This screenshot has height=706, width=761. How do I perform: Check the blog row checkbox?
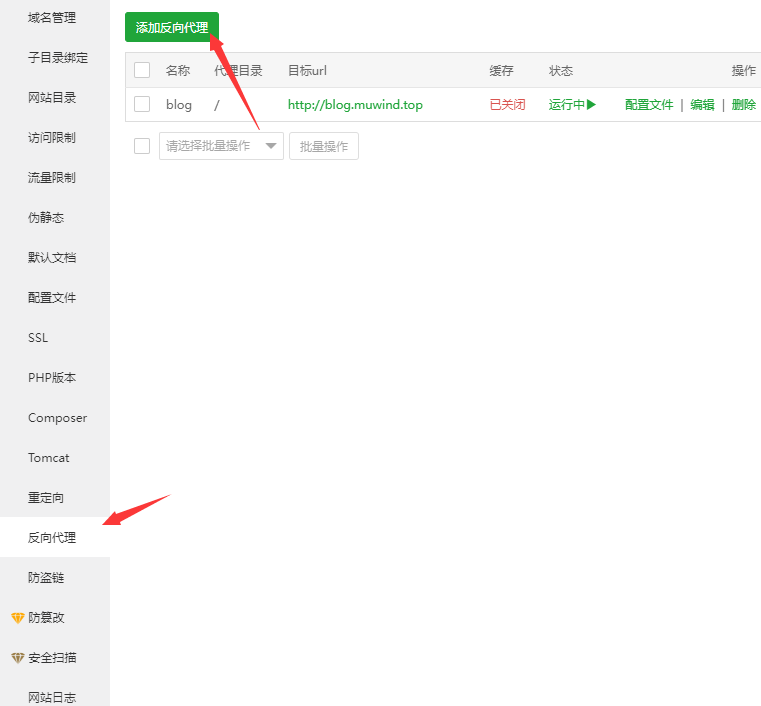point(142,104)
